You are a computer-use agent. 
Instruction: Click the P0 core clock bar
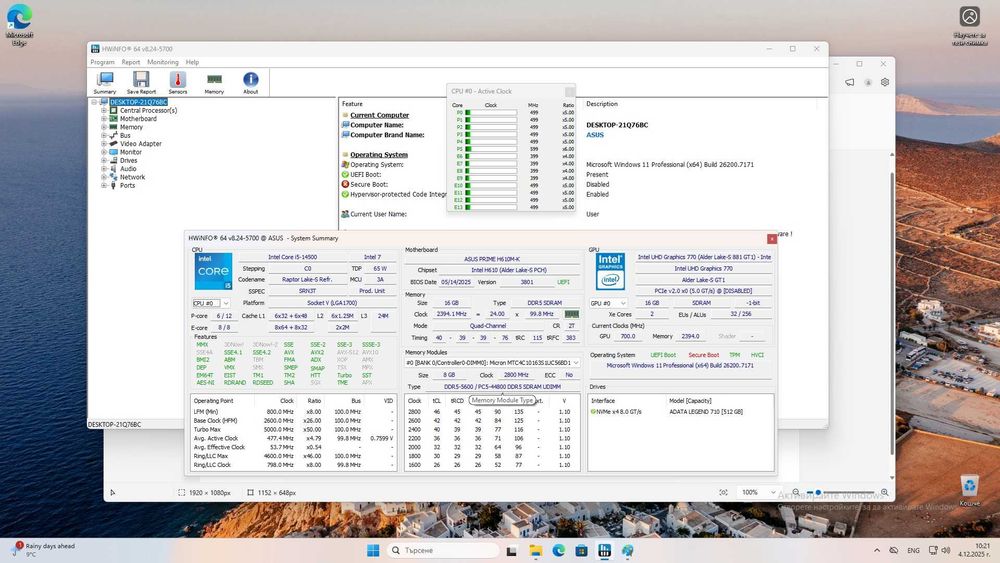coord(491,112)
